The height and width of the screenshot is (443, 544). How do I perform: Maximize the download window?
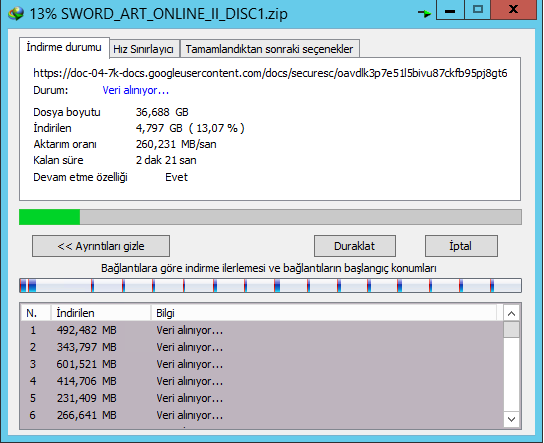478,10
